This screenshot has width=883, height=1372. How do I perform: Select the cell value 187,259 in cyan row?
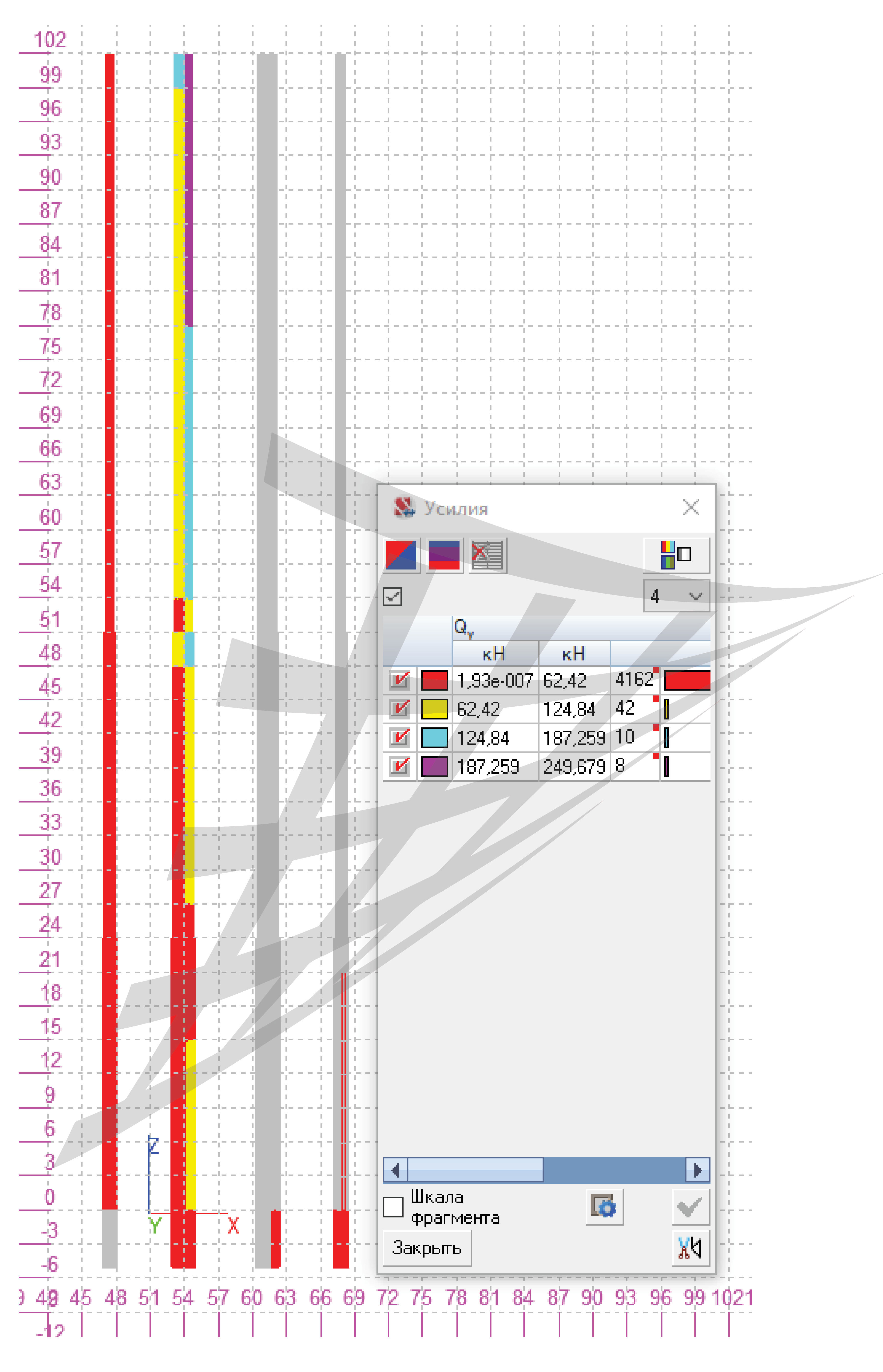tap(575, 738)
